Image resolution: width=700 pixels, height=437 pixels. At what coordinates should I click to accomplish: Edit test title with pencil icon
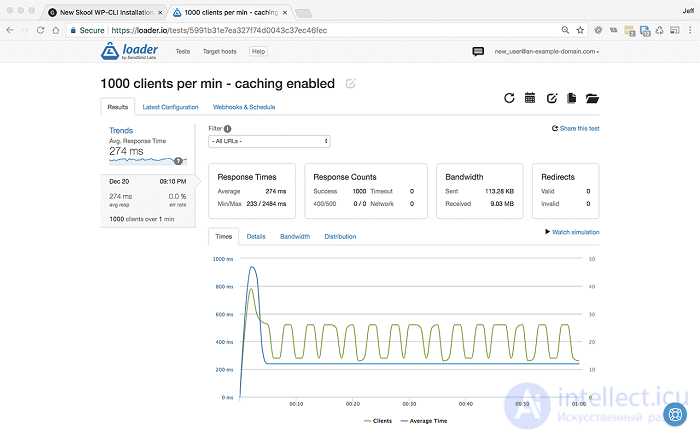pos(350,83)
